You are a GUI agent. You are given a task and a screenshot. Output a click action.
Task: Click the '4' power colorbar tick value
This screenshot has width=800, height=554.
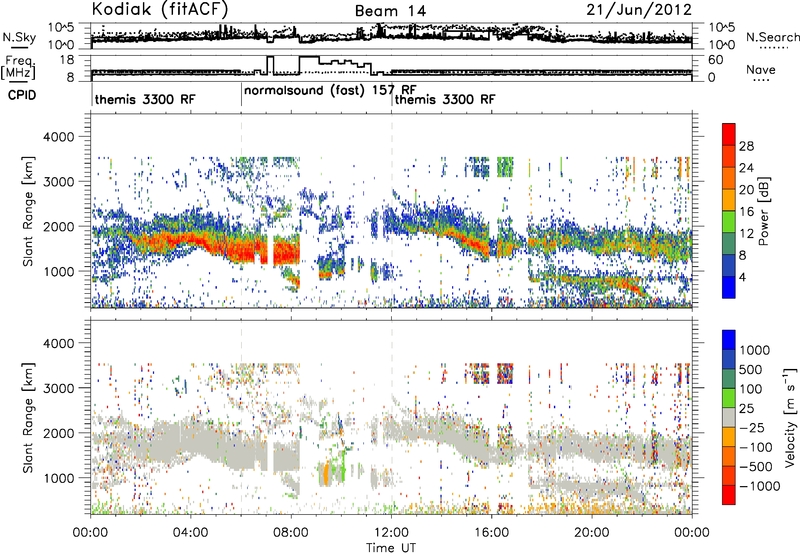click(x=743, y=277)
